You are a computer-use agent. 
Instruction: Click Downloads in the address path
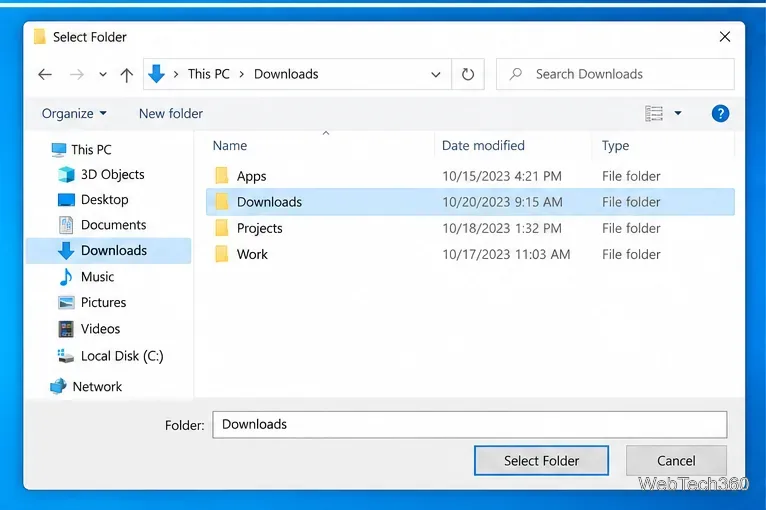[286, 74]
